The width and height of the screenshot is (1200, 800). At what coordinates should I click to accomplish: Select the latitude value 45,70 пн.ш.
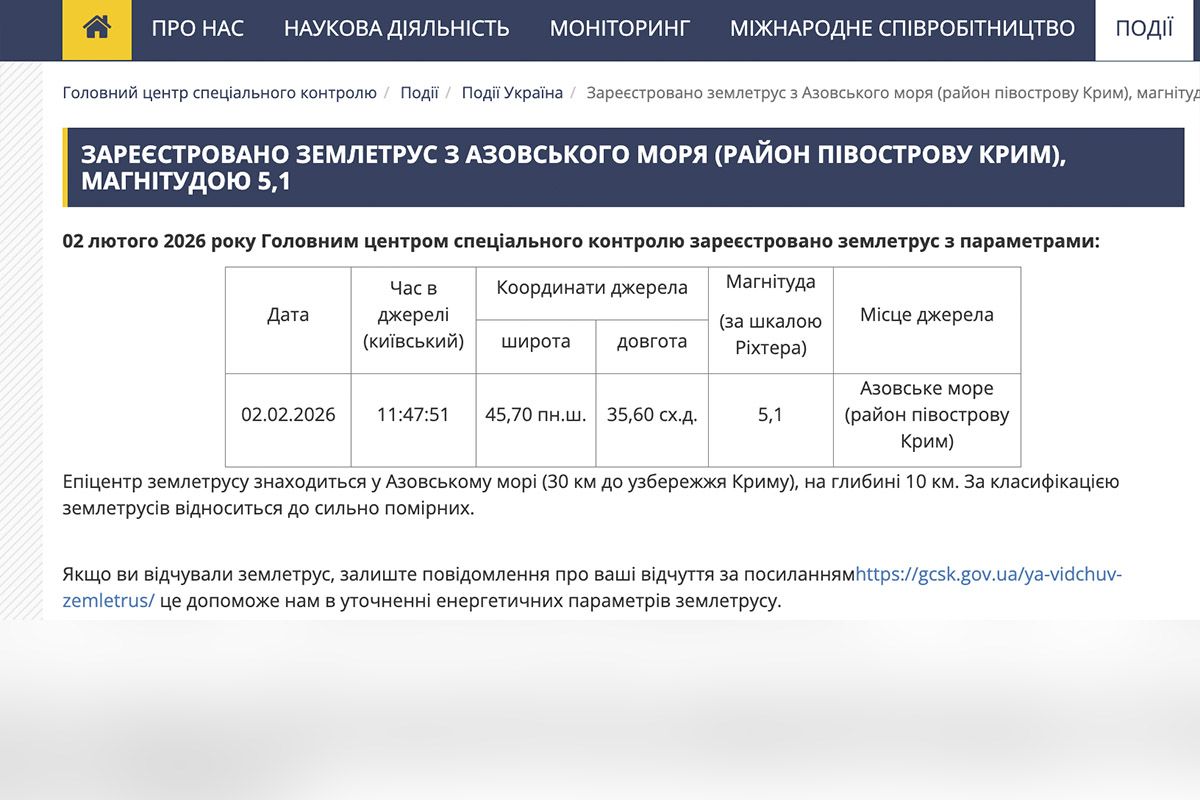[535, 413]
